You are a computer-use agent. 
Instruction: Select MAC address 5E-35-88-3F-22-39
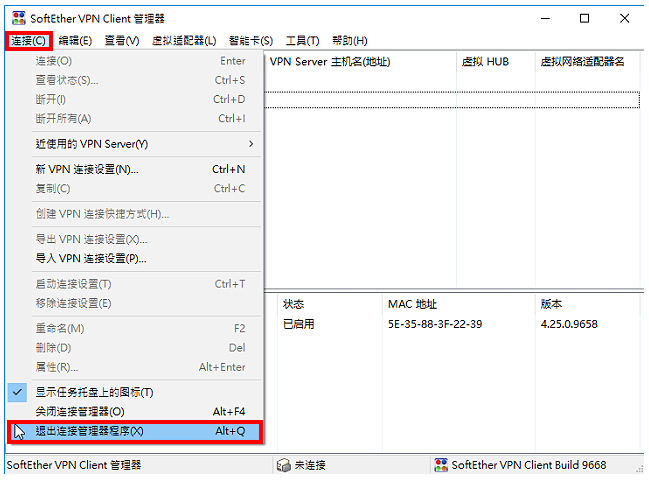click(435, 324)
